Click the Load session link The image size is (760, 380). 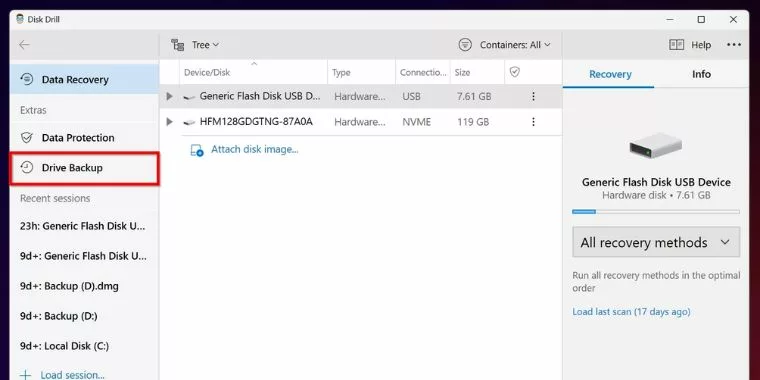(72, 375)
